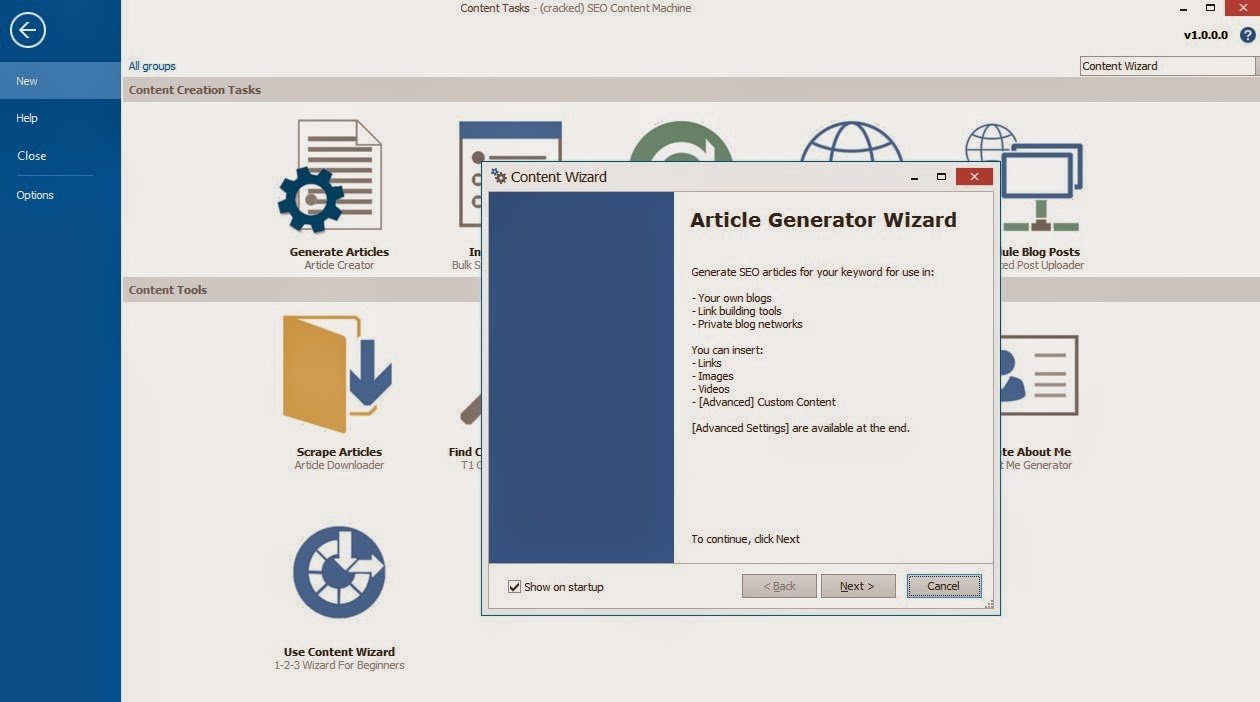
Task: Click the Content Wizard search field
Action: pyautogui.click(x=1167, y=66)
